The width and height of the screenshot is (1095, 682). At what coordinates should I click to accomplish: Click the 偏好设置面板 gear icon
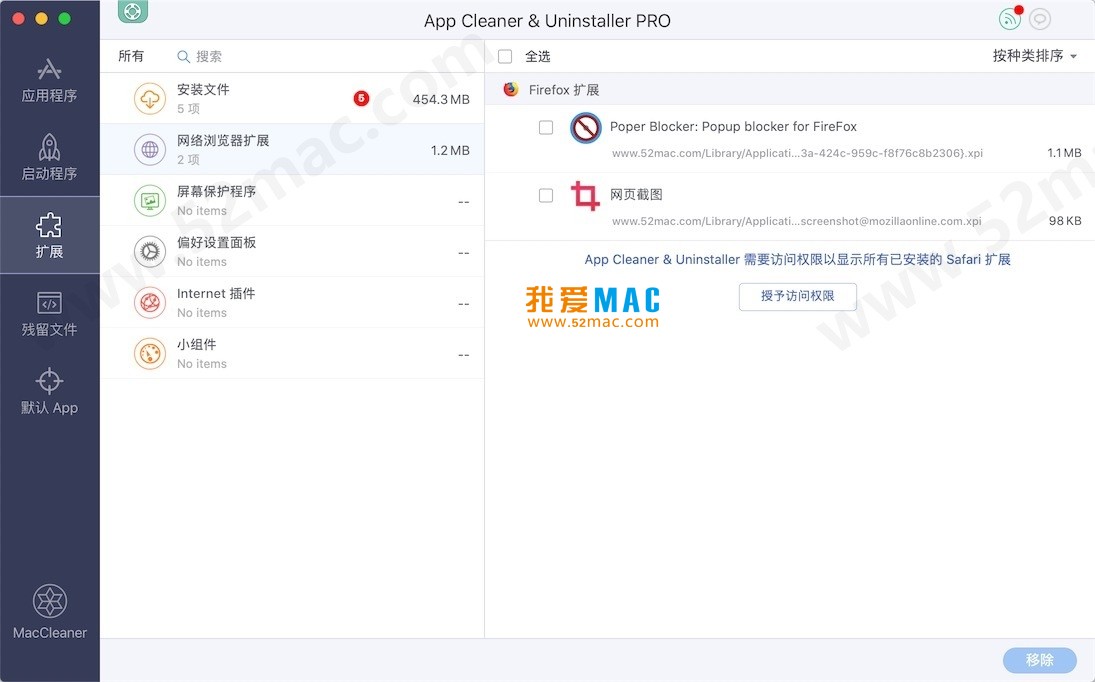click(149, 252)
